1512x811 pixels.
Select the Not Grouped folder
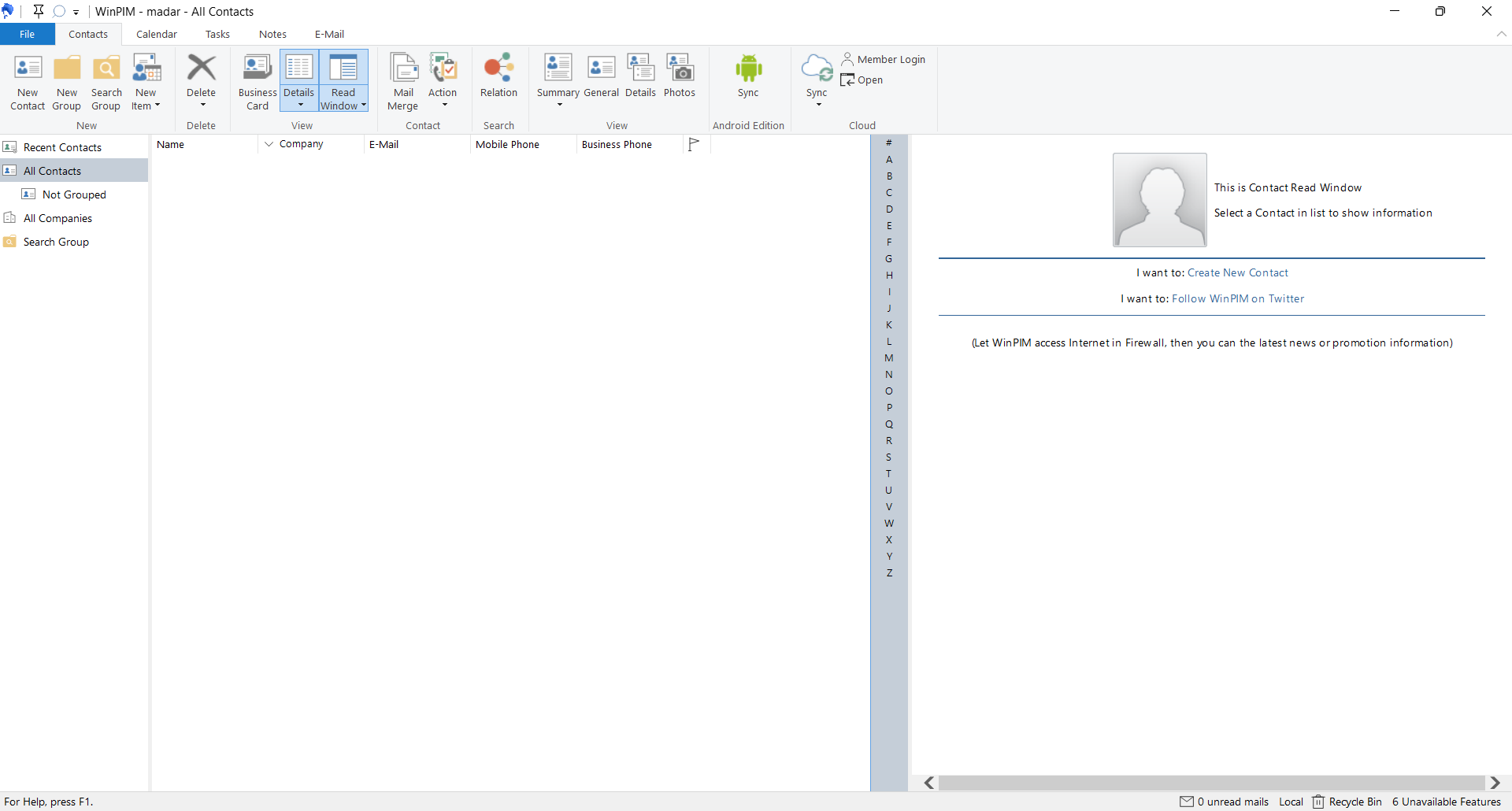pos(74,194)
